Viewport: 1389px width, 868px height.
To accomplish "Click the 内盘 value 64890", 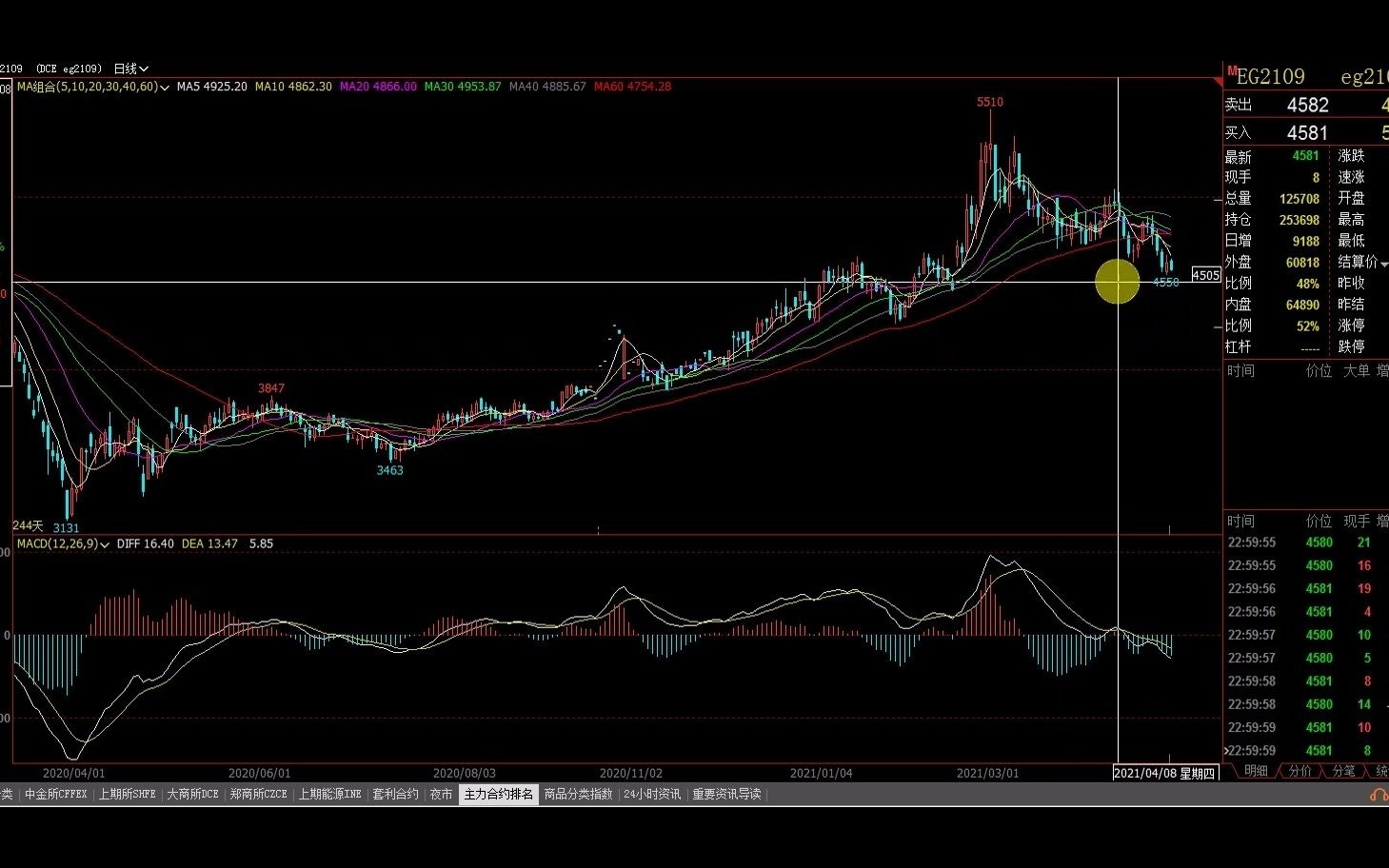I will click(x=1302, y=305).
